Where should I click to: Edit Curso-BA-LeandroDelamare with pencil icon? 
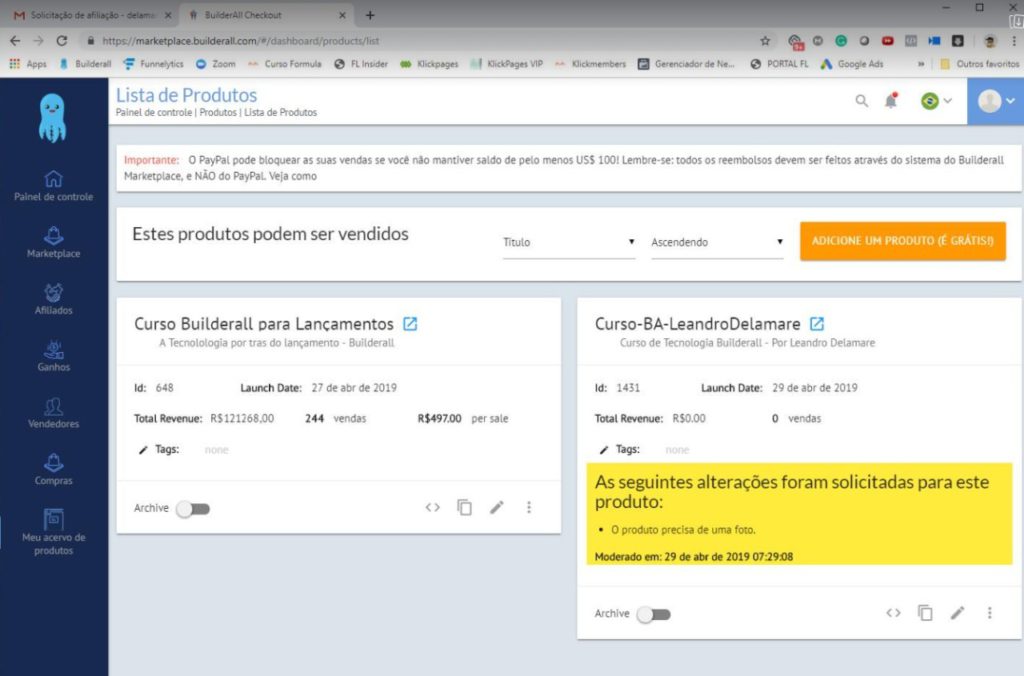pos(957,613)
